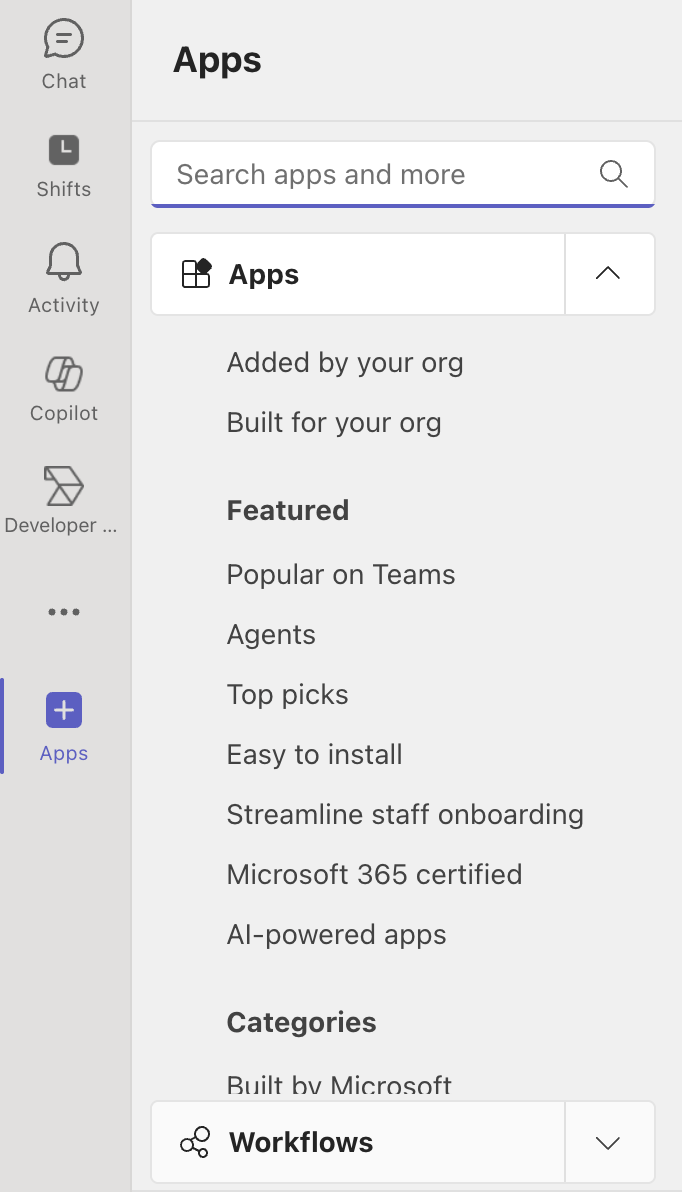682x1192 pixels.
Task: Select Microsoft 365 certified apps
Action: 374,874
